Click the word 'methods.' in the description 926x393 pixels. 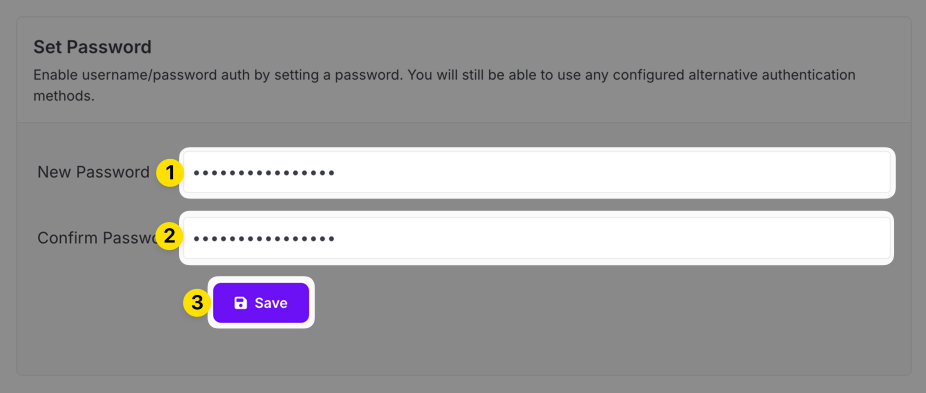click(64, 96)
